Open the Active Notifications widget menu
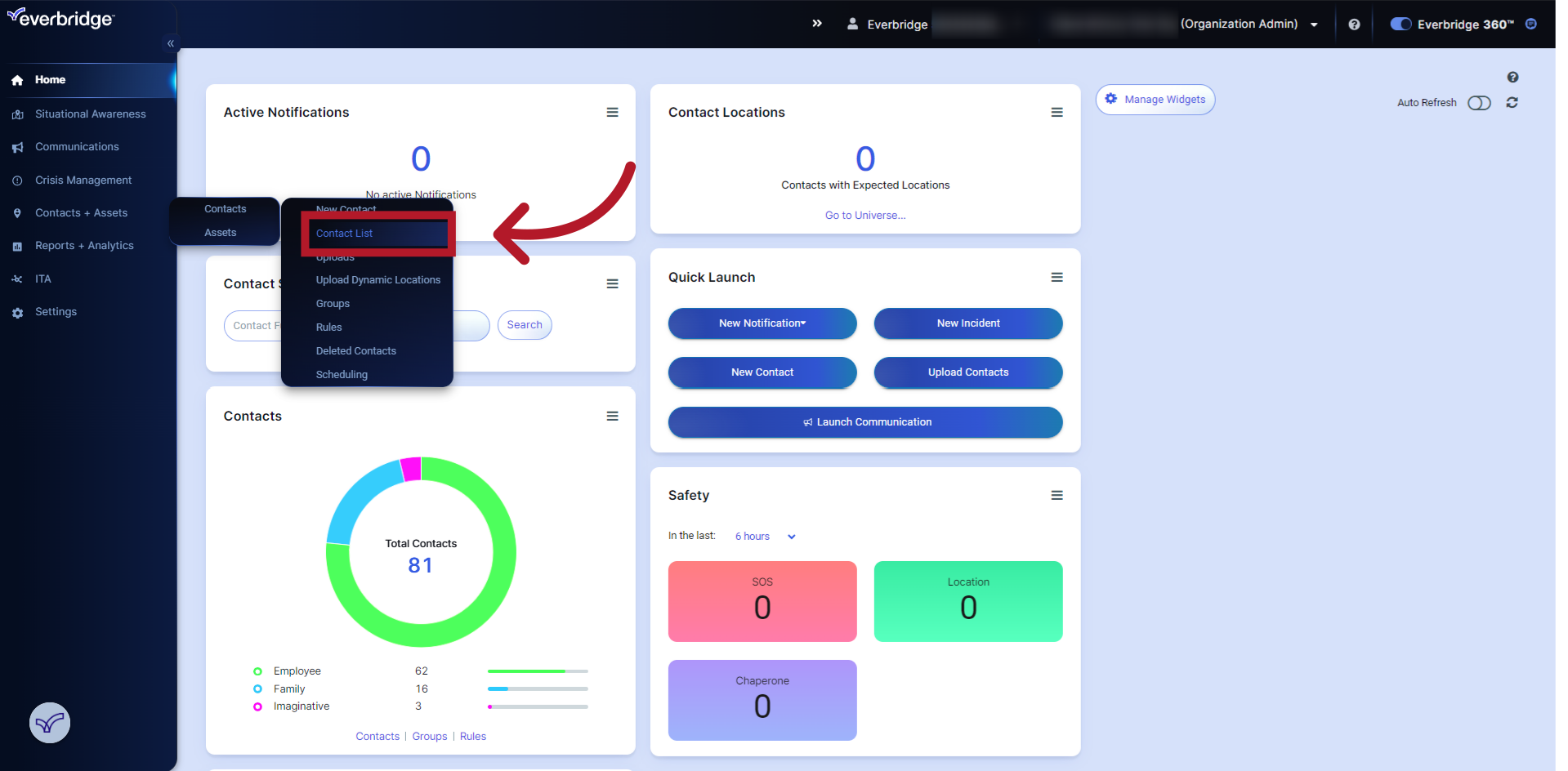The image size is (1568, 771). tap(612, 112)
